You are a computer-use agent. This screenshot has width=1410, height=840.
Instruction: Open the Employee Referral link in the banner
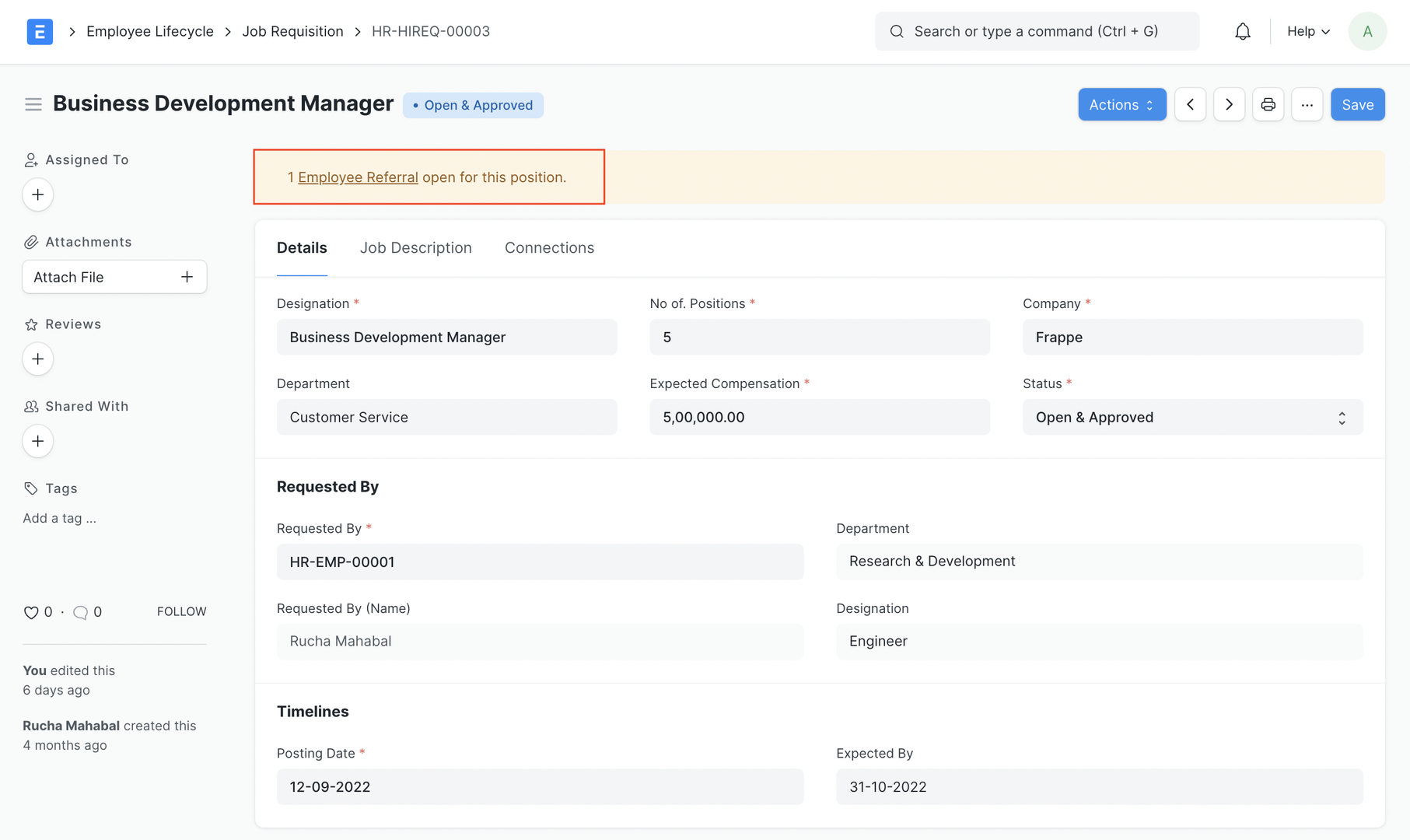[x=358, y=177]
